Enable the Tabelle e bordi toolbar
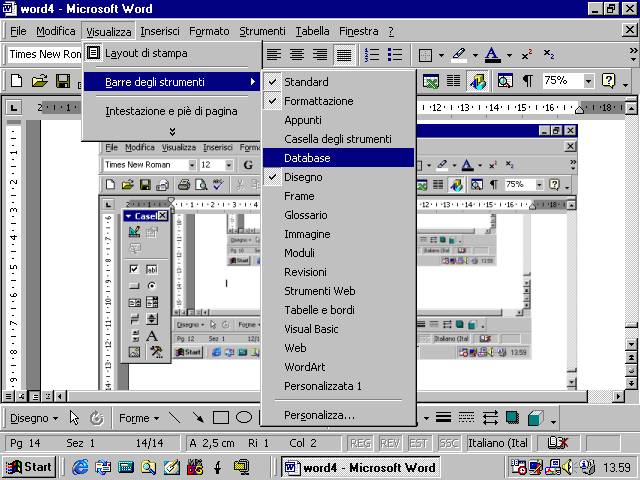Image resolution: width=640 pixels, height=480 pixels. pos(338,310)
